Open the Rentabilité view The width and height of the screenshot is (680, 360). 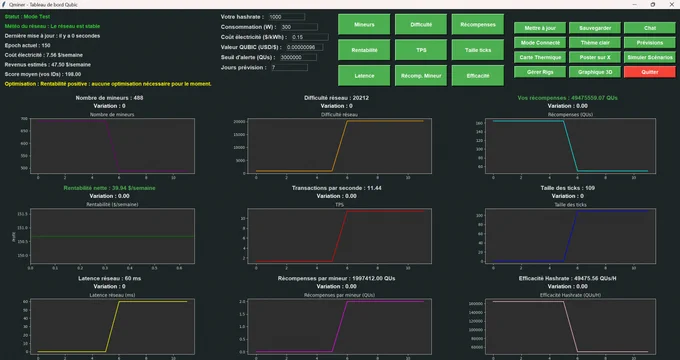tap(364, 50)
